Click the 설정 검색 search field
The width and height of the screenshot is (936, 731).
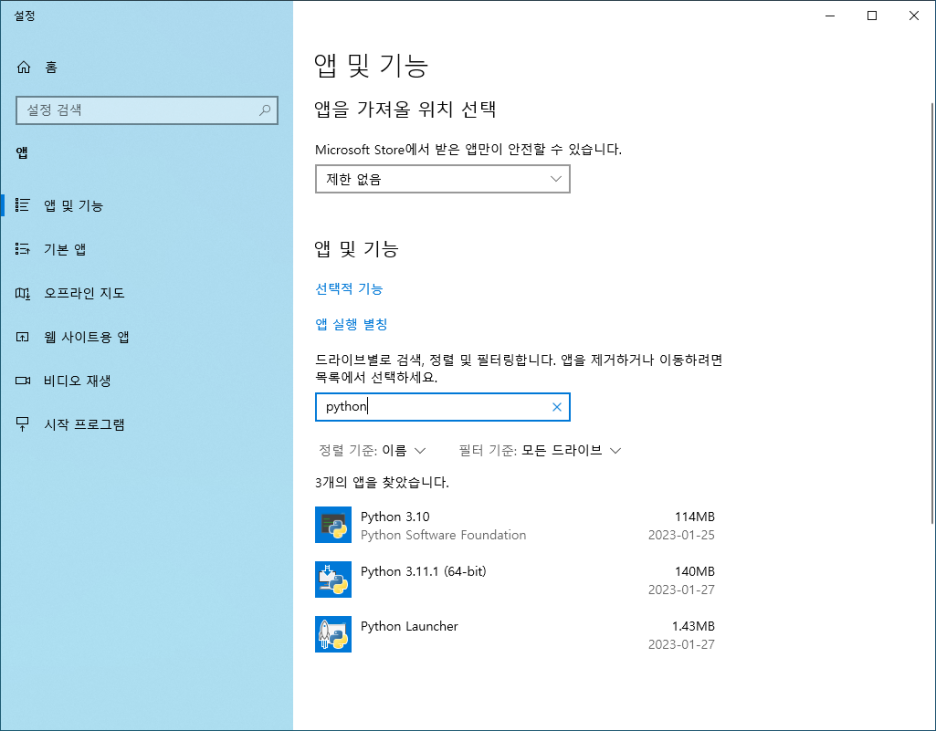[x=147, y=110]
